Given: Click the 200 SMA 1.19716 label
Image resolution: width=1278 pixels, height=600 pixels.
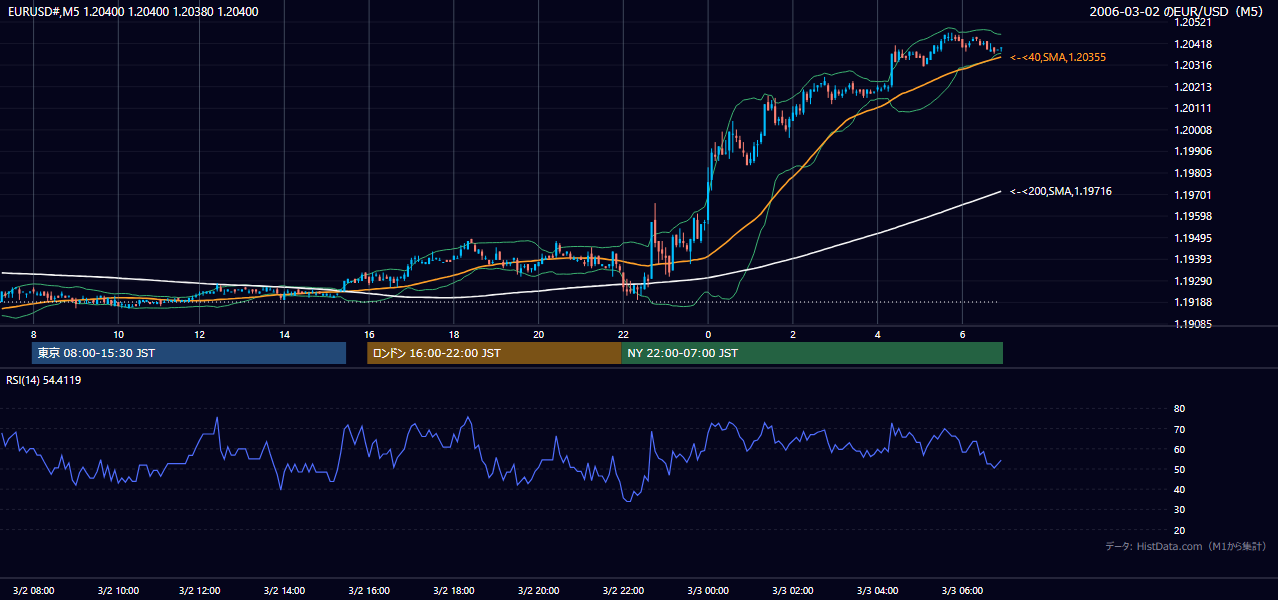Looking at the screenshot, I should pyautogui.click(x=1061, y=191).
